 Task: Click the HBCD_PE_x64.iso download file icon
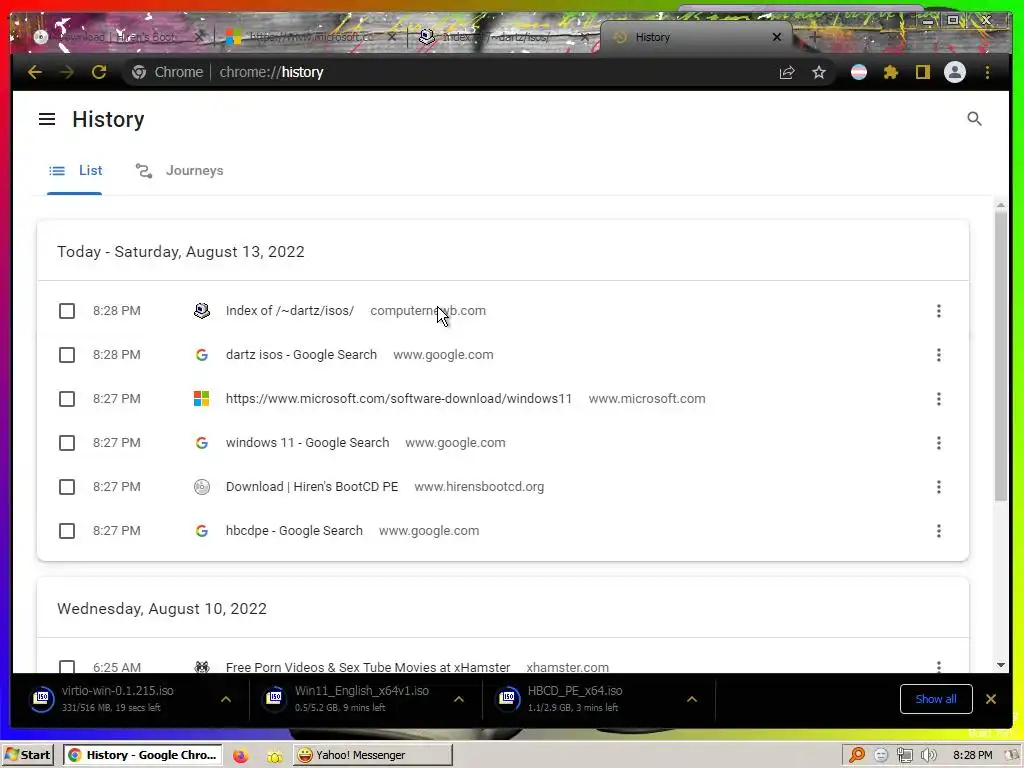(508, 699)
